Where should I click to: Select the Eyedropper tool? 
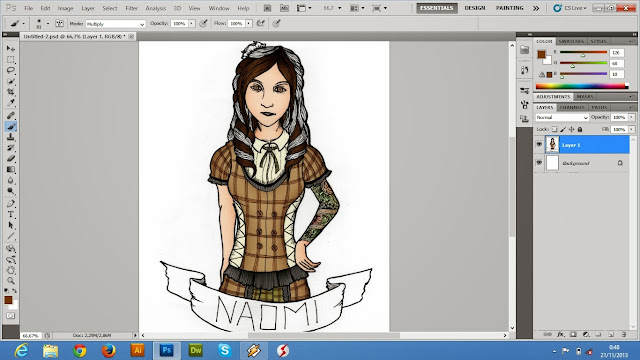click(11, 103)
